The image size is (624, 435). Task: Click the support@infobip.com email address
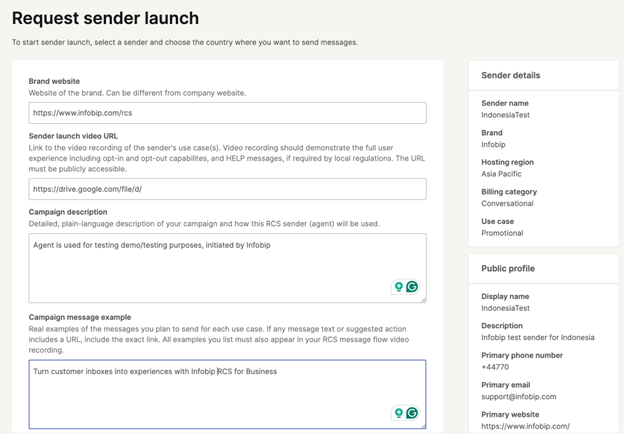(x=518, y=397)
